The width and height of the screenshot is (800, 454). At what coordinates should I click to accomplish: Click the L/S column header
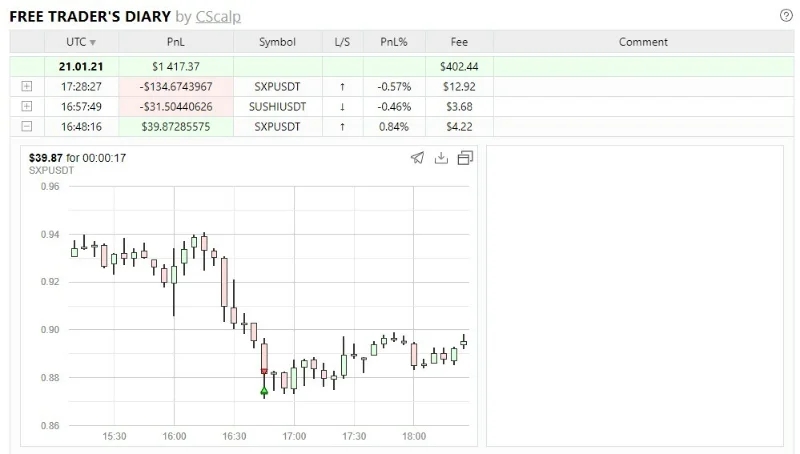pyautogui.click(x=342, y=42)
